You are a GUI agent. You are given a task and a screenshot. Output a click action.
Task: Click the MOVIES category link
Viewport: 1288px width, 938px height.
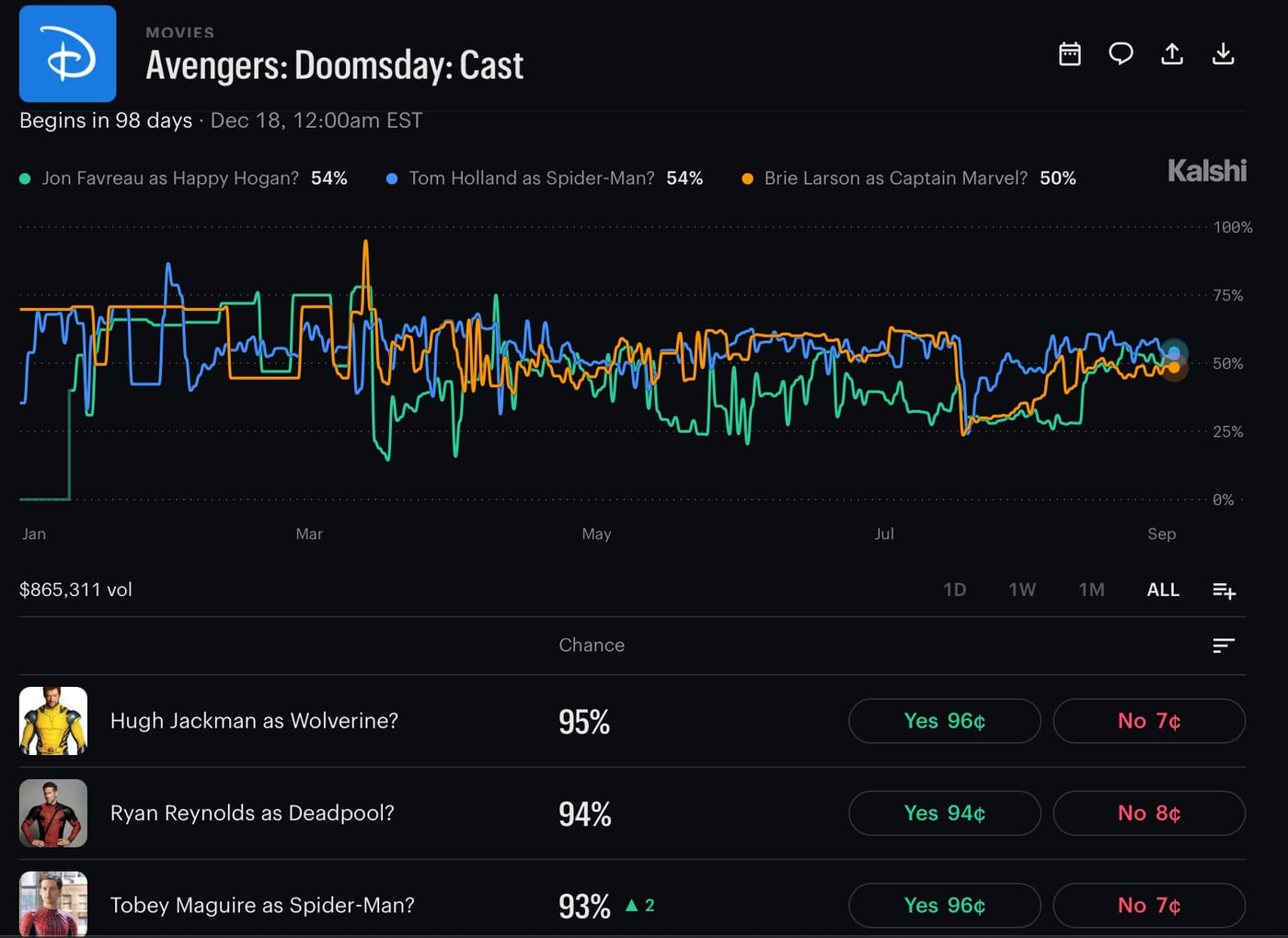tap(180, 32)
